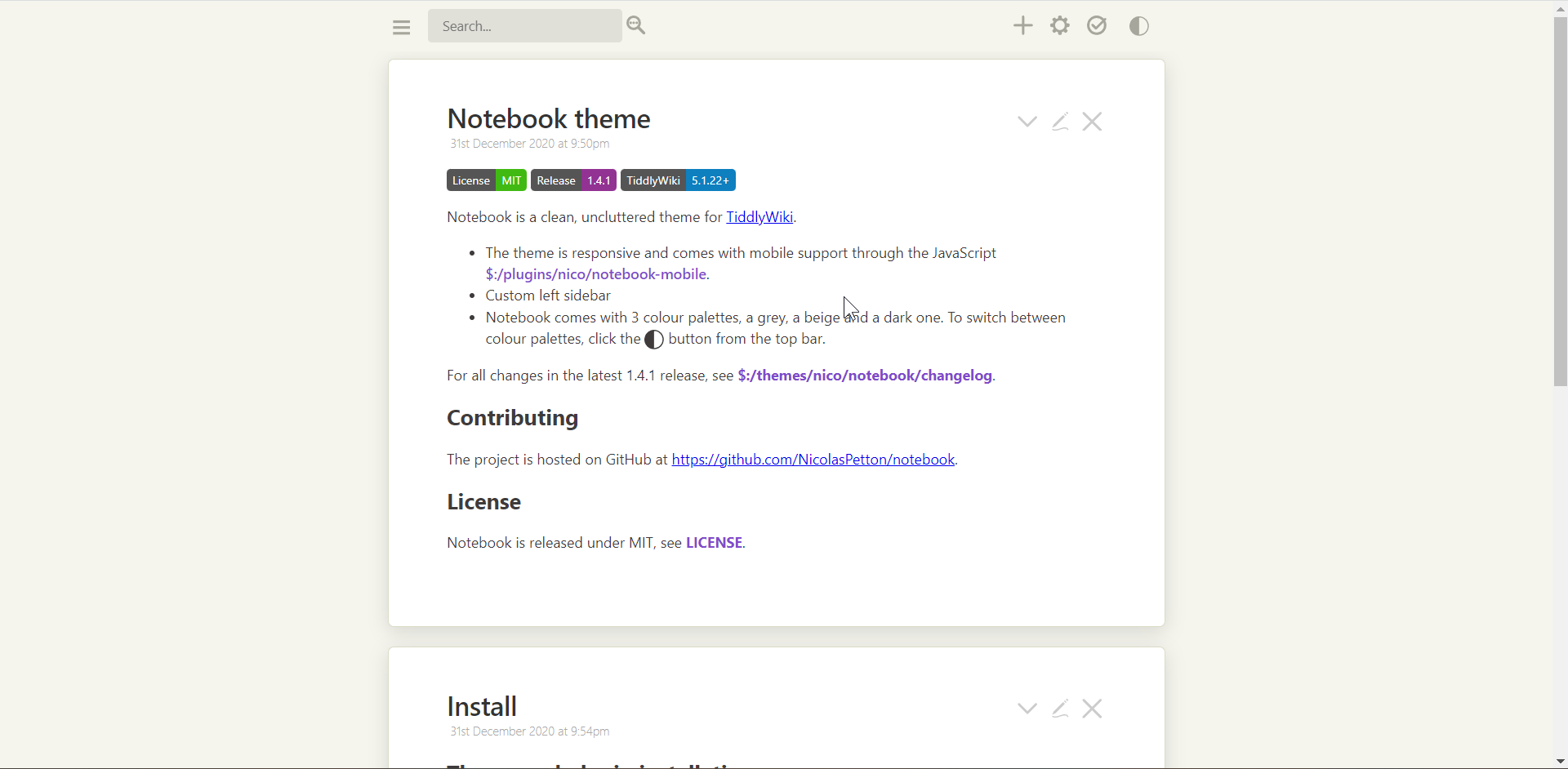Close the Notebook theme tiddler
The height and width of the screenshot is (769, 1568).
coord(1093,122)
